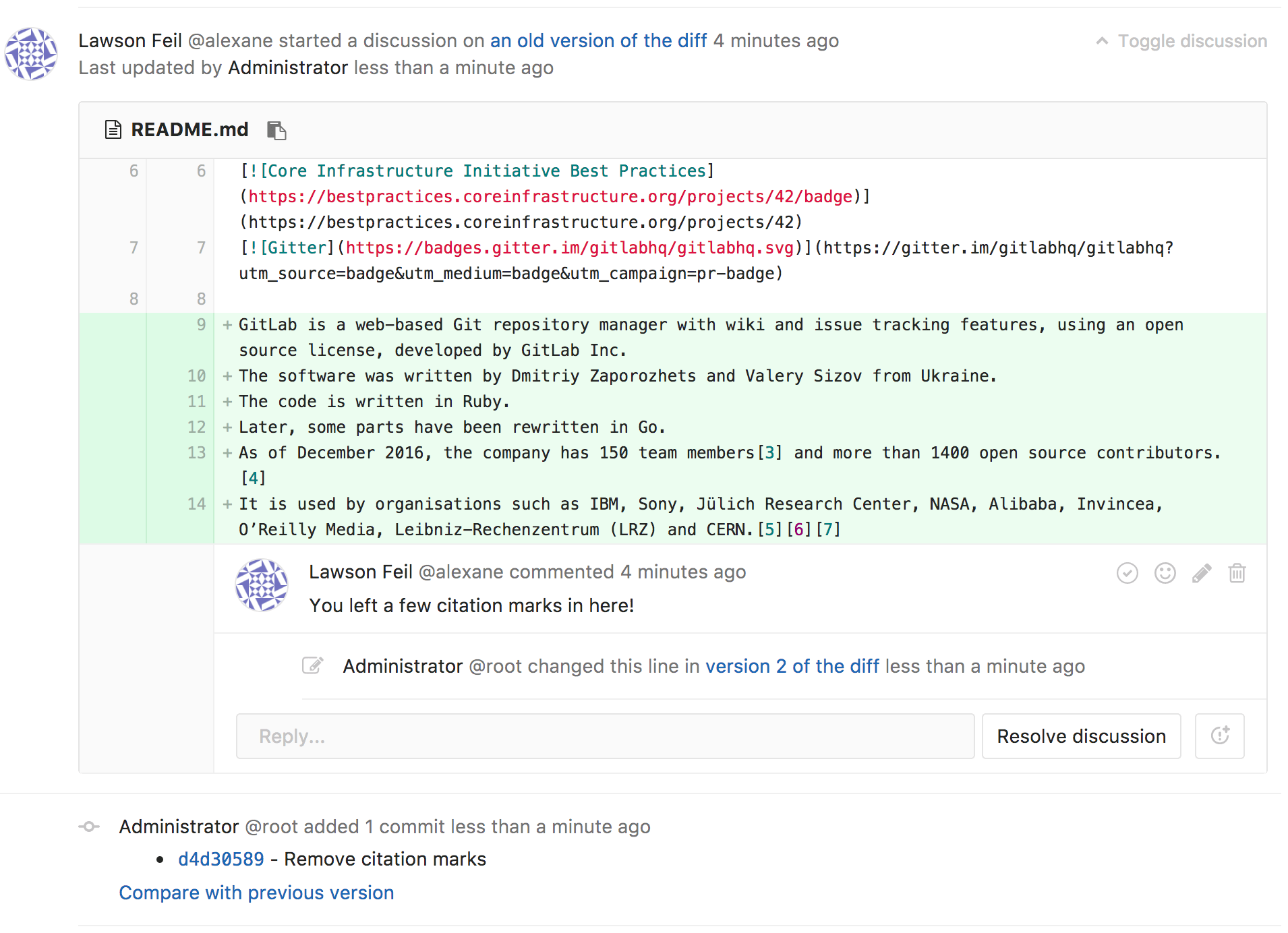
Task: Resolve discussion with a new issue
Action: (1220, 736)
